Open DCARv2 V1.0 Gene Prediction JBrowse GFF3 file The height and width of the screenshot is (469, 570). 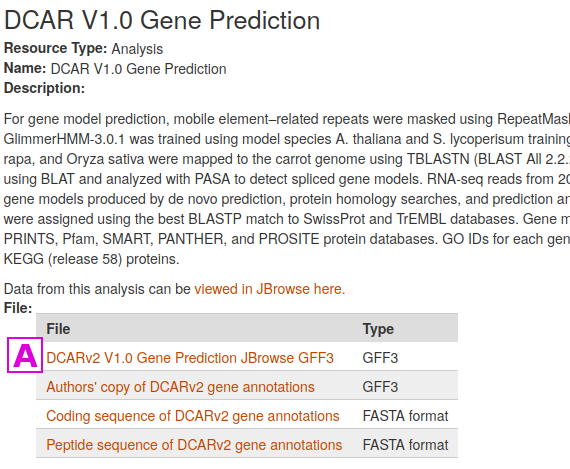[190, 358]
